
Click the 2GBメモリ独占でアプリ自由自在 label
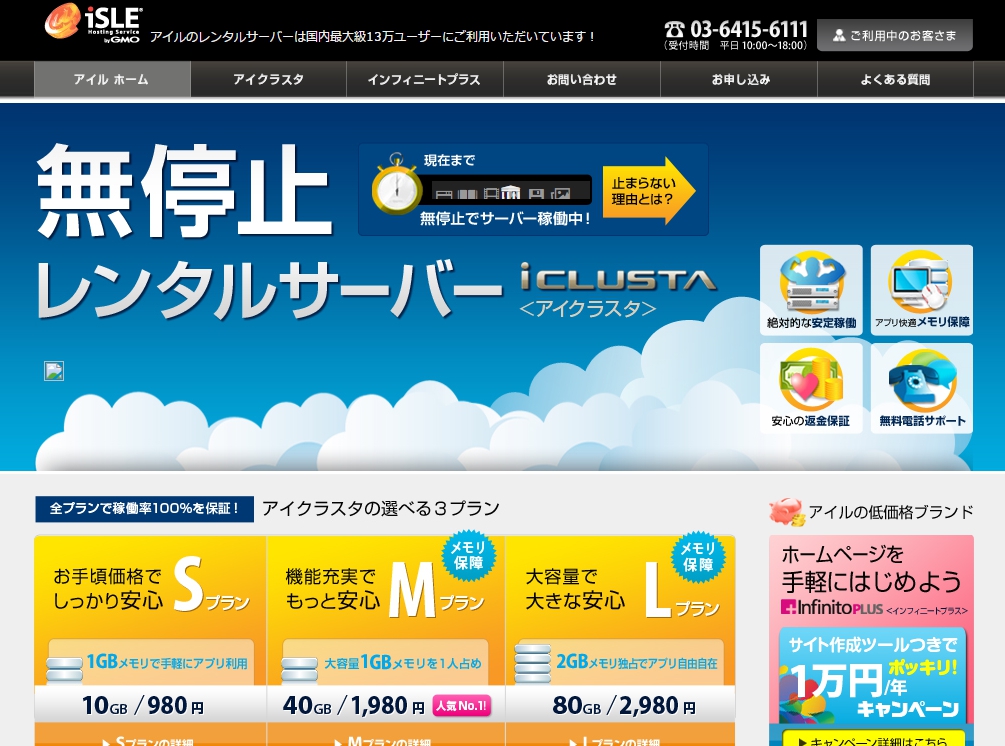(x=636, y=662)
